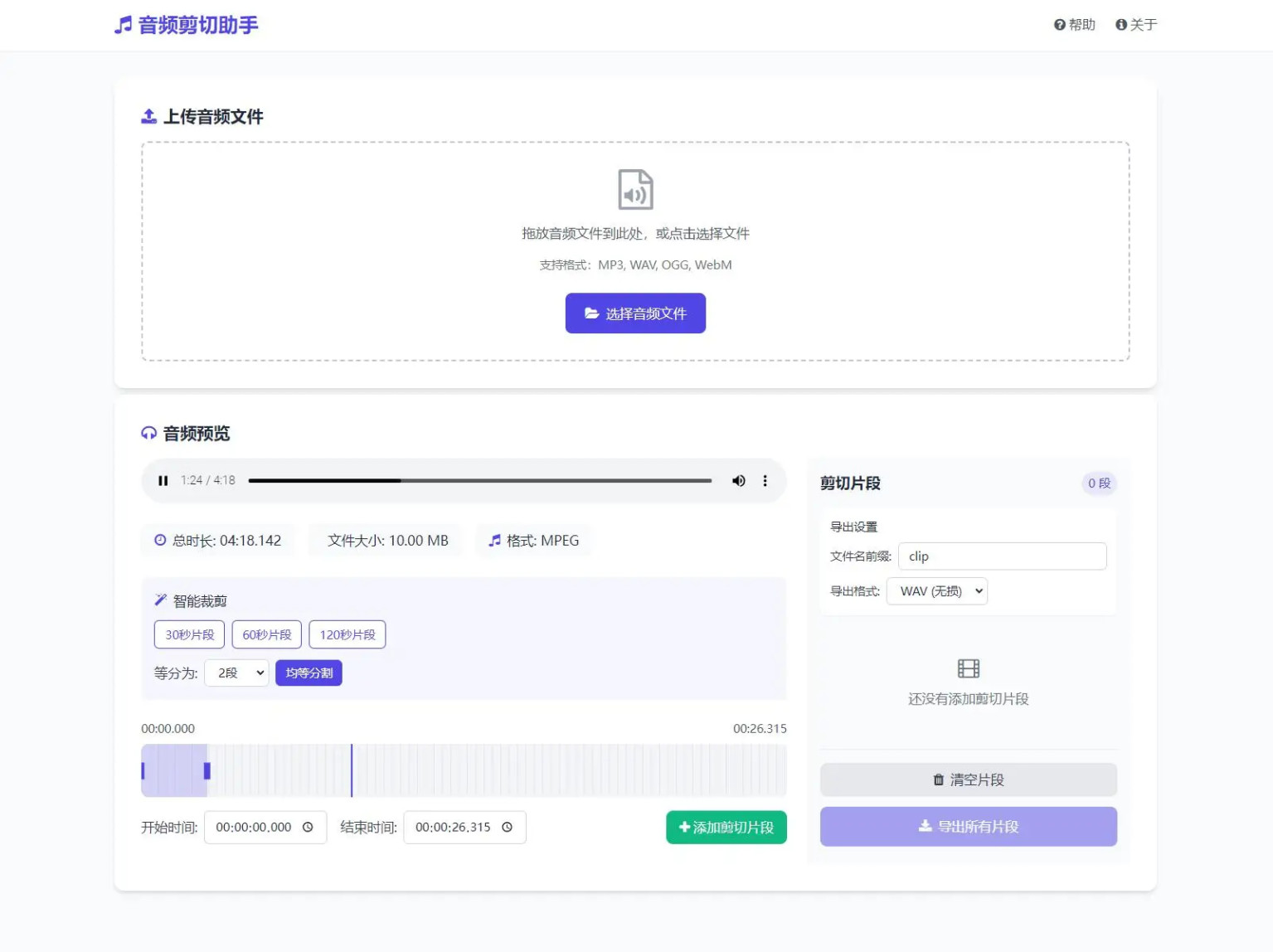Pause the playing audio

[x=163, y=480]
